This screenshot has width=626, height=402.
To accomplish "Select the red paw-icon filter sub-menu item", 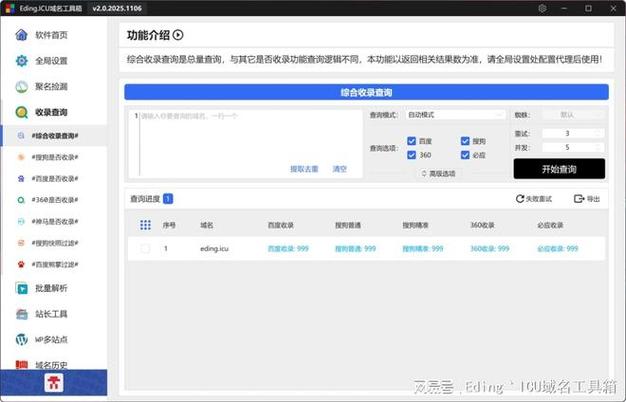I will click(55, 264).
